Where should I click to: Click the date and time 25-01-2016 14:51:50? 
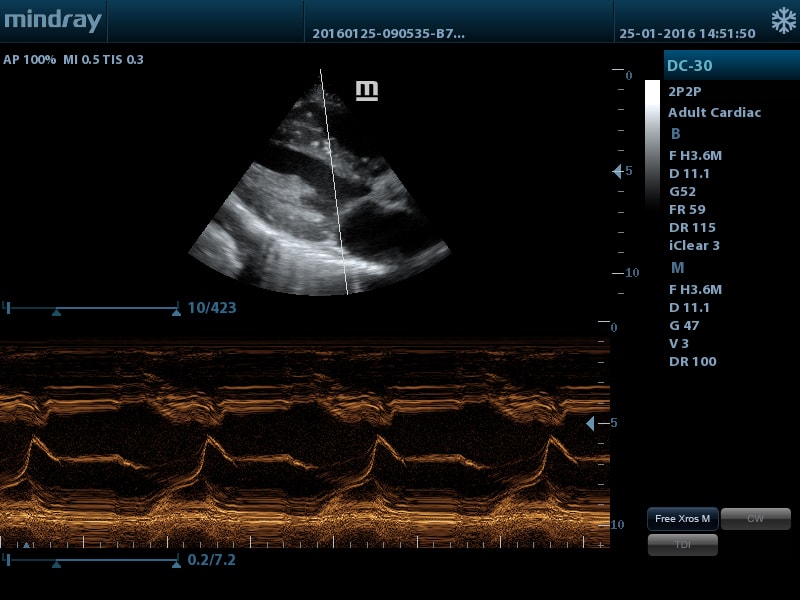click(x=687, y=34)
